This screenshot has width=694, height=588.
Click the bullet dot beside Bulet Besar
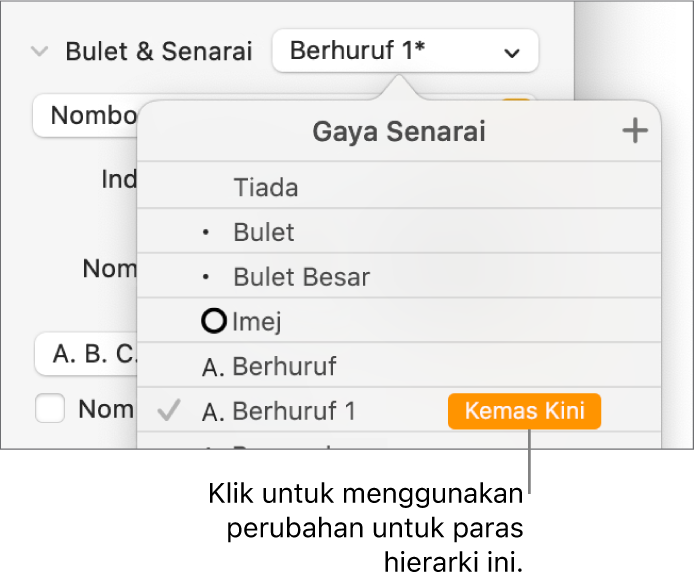point(207,277)
